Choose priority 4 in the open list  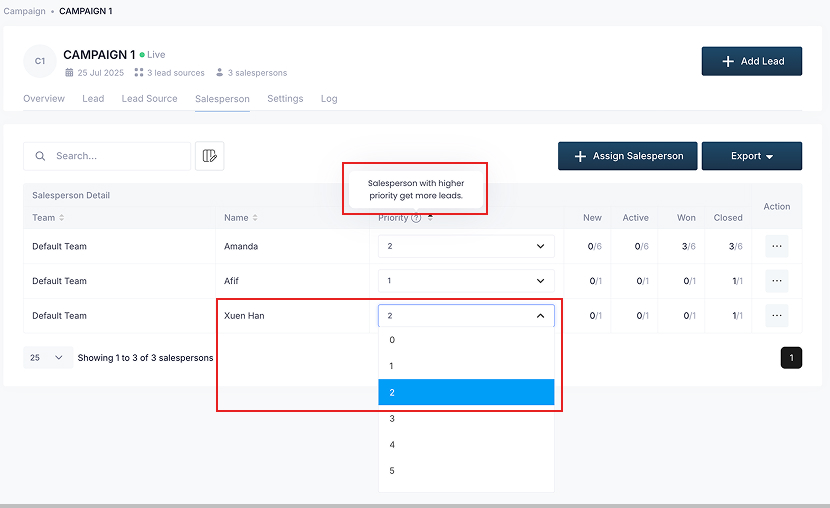click(x=466, y=444)
